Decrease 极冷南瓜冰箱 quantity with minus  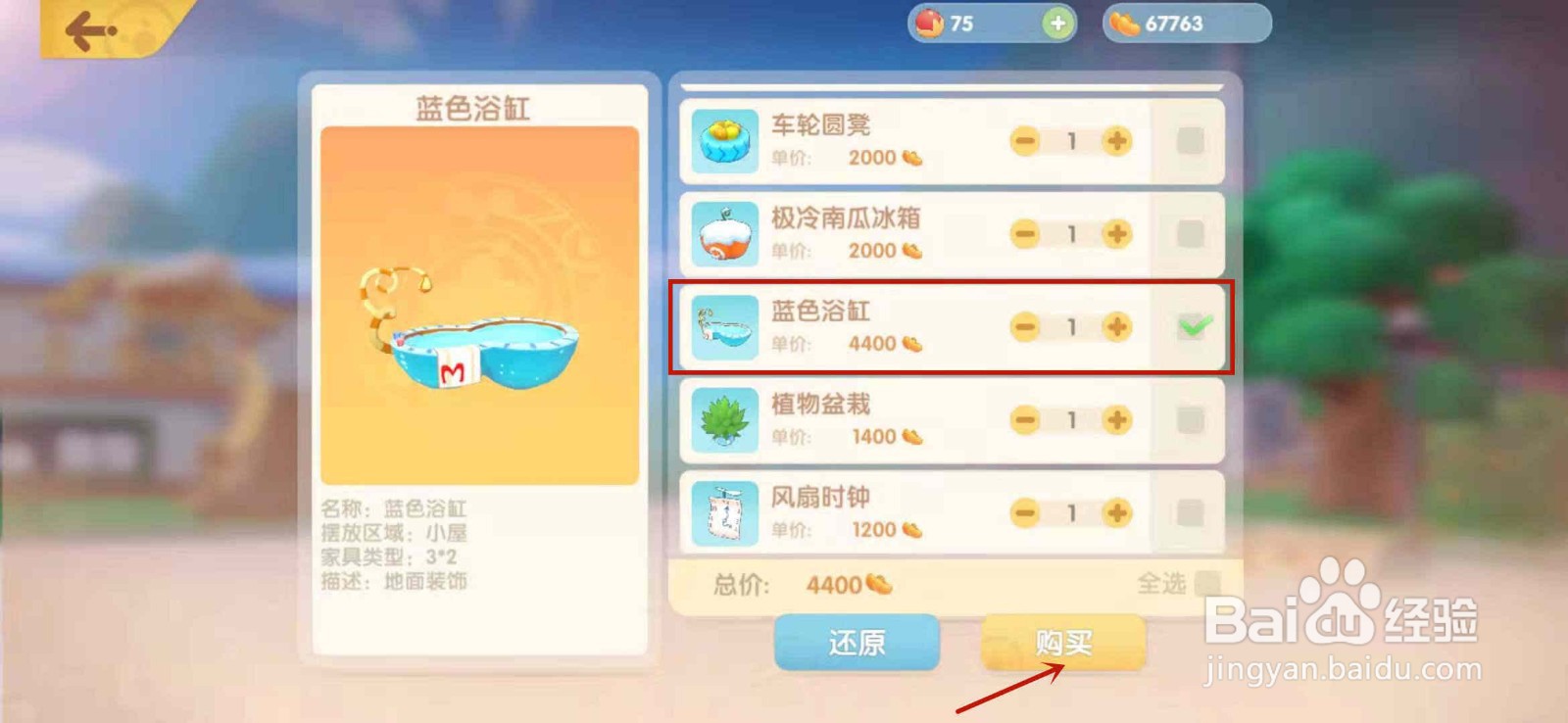[x=1025, y=234]
